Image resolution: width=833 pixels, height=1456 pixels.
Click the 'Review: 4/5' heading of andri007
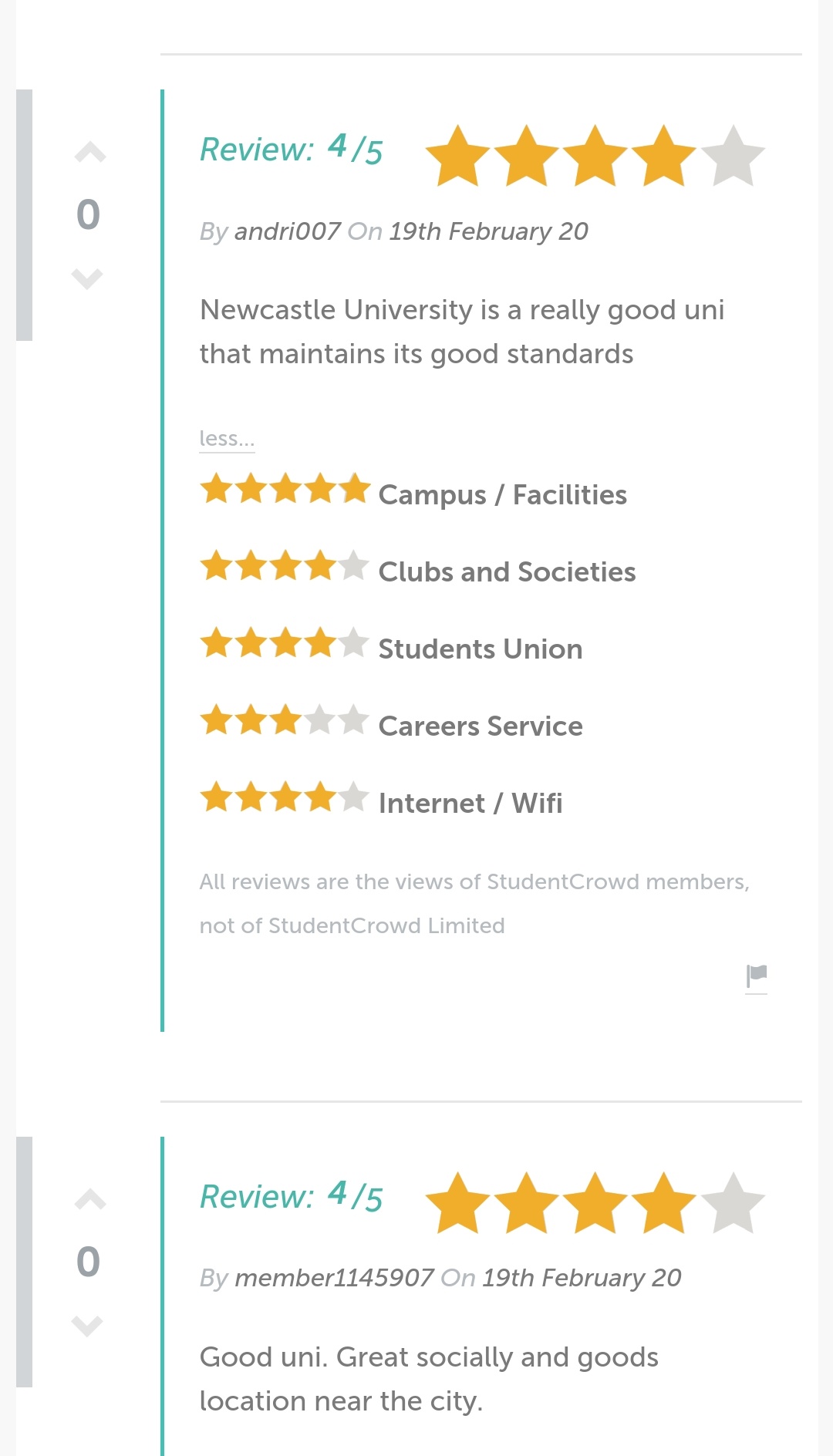coord(292,150)
